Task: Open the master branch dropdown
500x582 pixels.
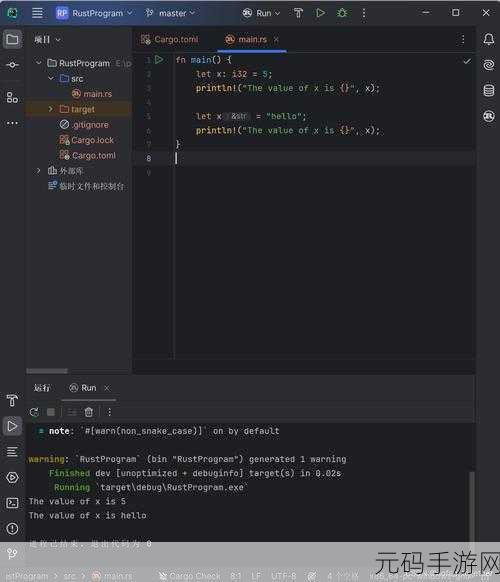Action: tap(170, 13)
